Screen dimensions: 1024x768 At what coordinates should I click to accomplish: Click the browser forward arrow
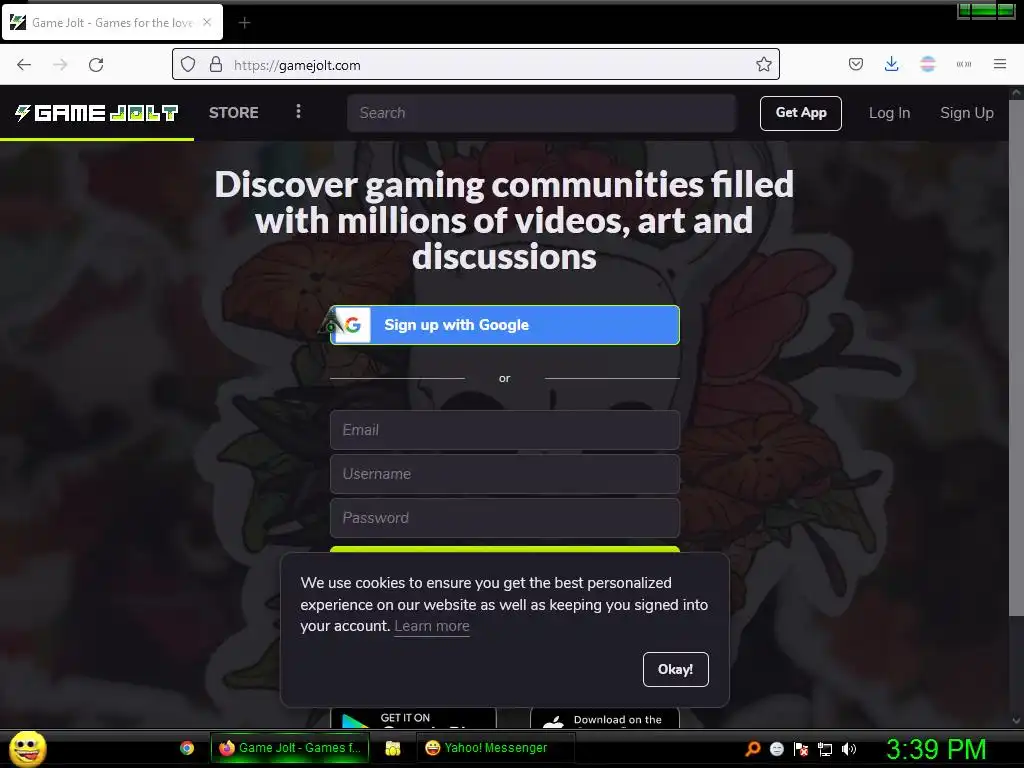[x=60, y=65]
